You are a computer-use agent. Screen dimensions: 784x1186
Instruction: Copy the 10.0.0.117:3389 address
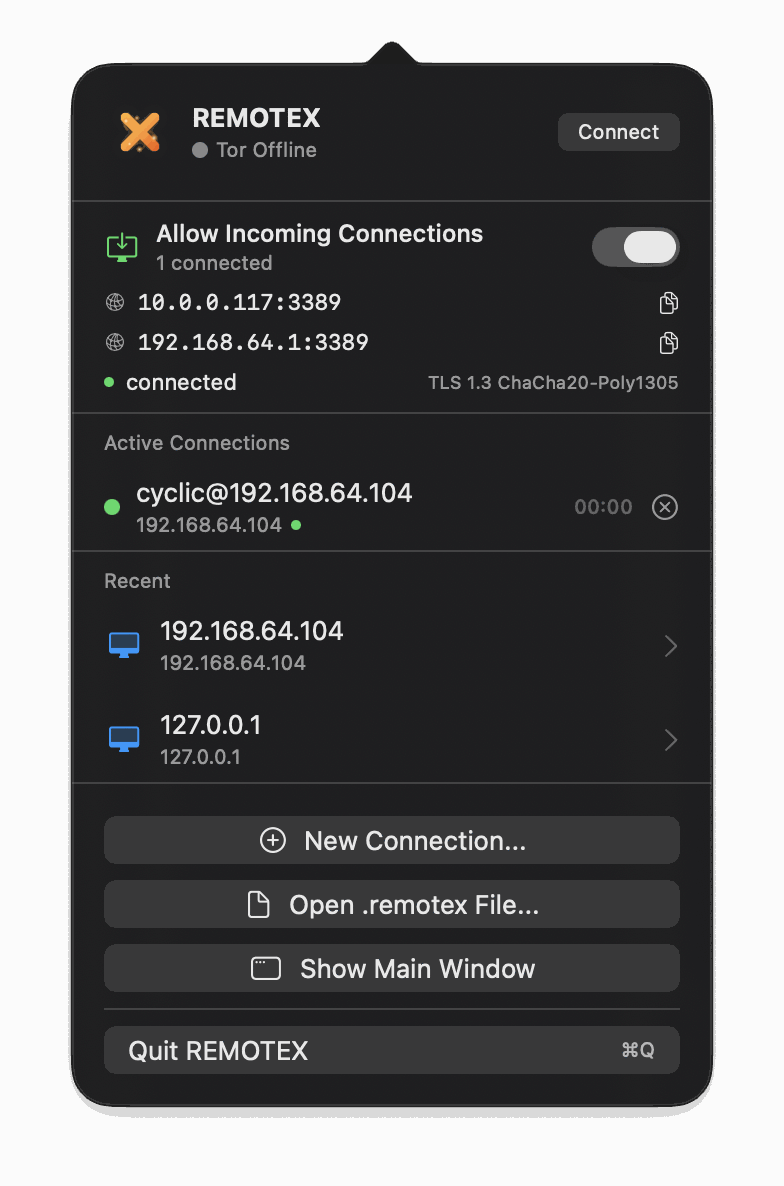(668, 303)
